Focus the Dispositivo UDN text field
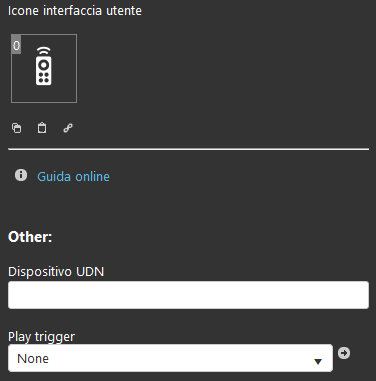The height and width of the screenshot is (381, 376). pos(188,295)
